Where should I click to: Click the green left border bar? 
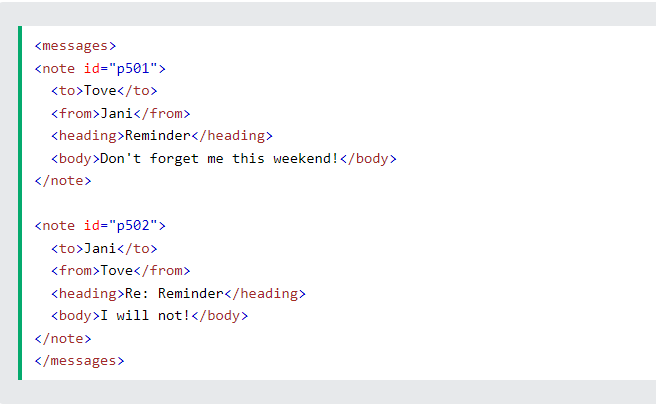click(20, 203)
